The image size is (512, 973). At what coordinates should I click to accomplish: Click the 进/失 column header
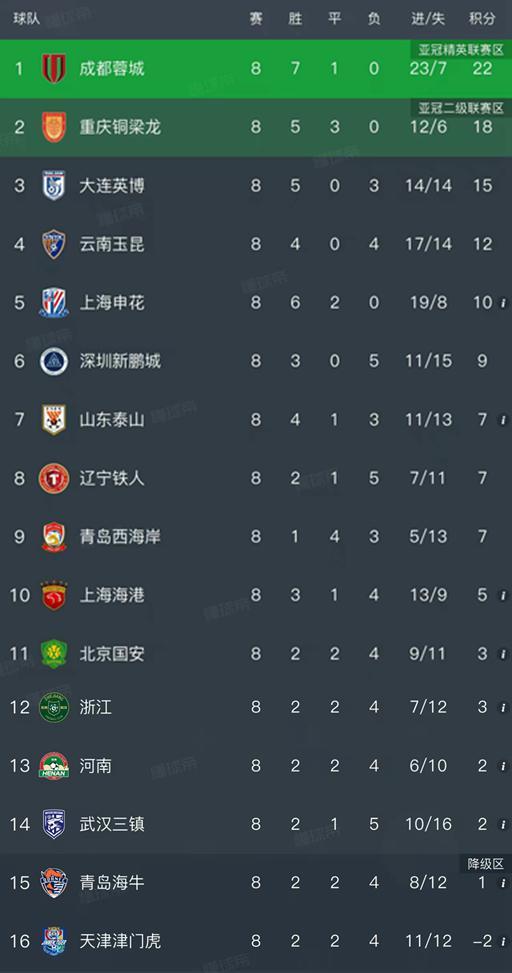428,19
